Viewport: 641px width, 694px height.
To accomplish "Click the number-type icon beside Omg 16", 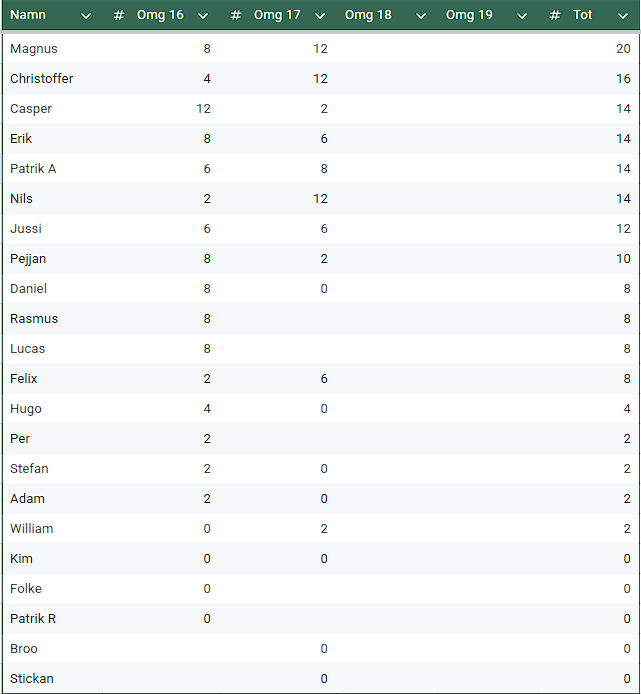I will coord(119,15).
